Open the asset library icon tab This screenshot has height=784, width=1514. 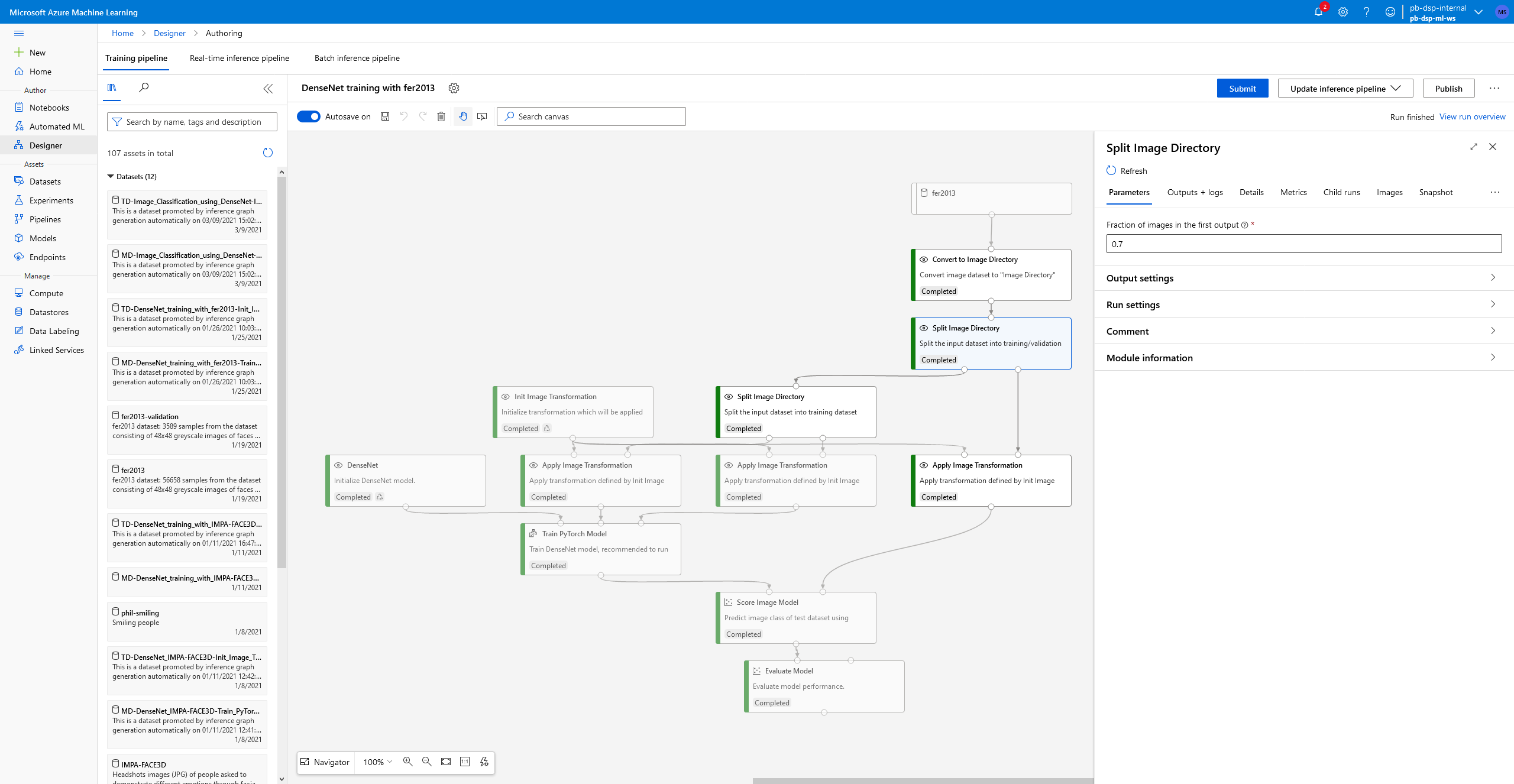pyautogui.click(x=112, y=88)
